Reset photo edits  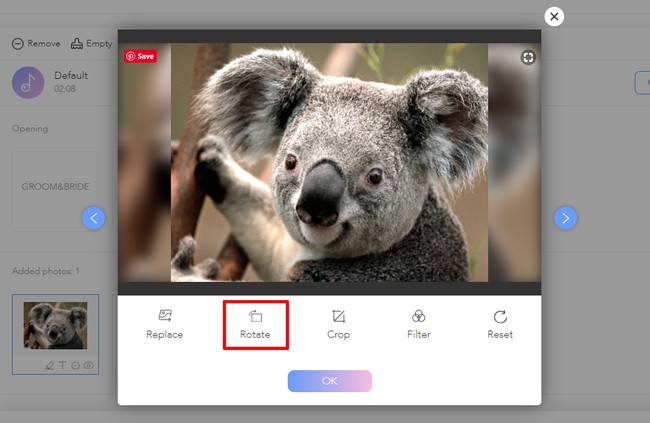coord(500,325)
